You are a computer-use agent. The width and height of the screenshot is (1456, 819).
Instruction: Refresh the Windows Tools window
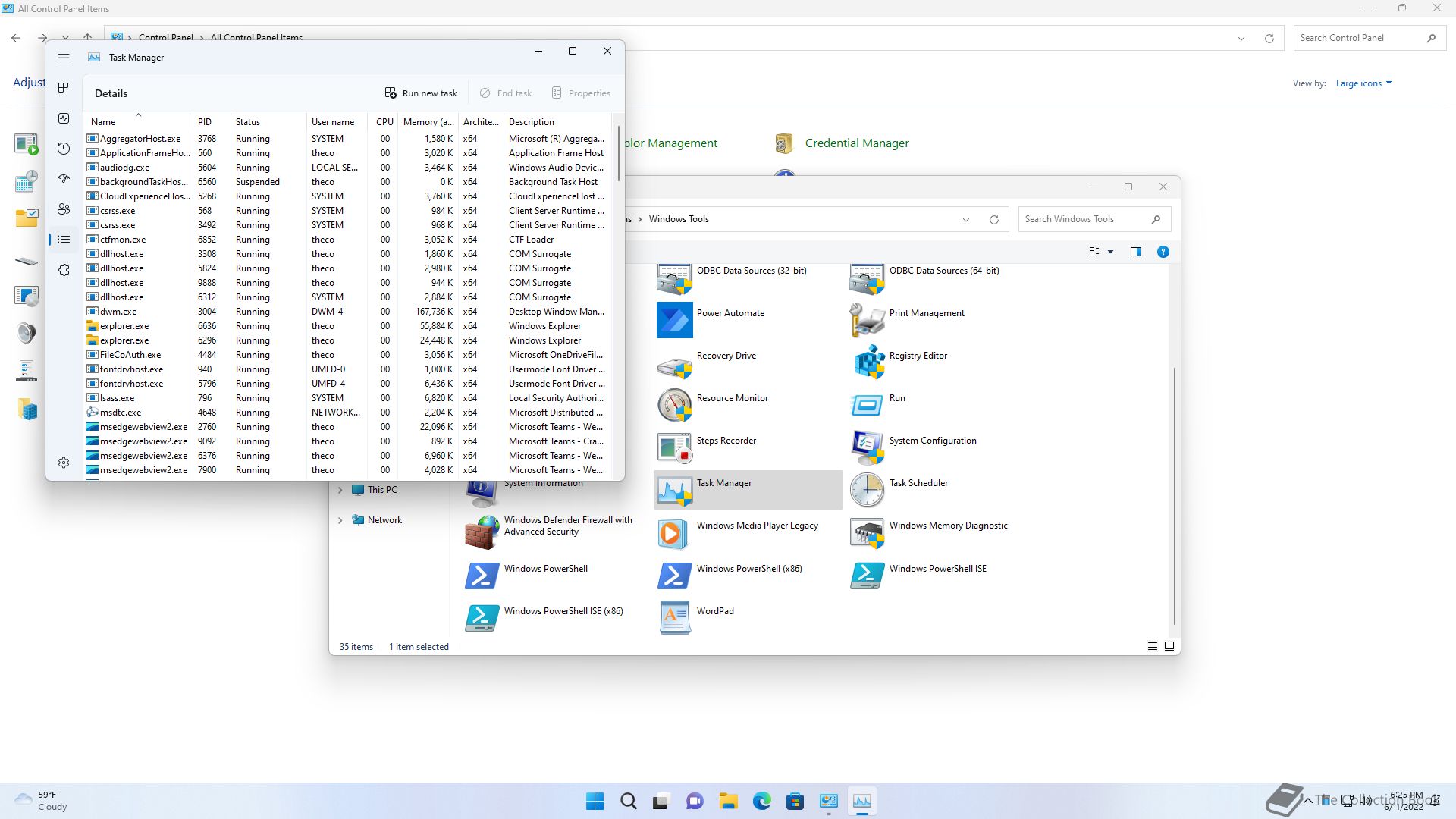point(994,220)
